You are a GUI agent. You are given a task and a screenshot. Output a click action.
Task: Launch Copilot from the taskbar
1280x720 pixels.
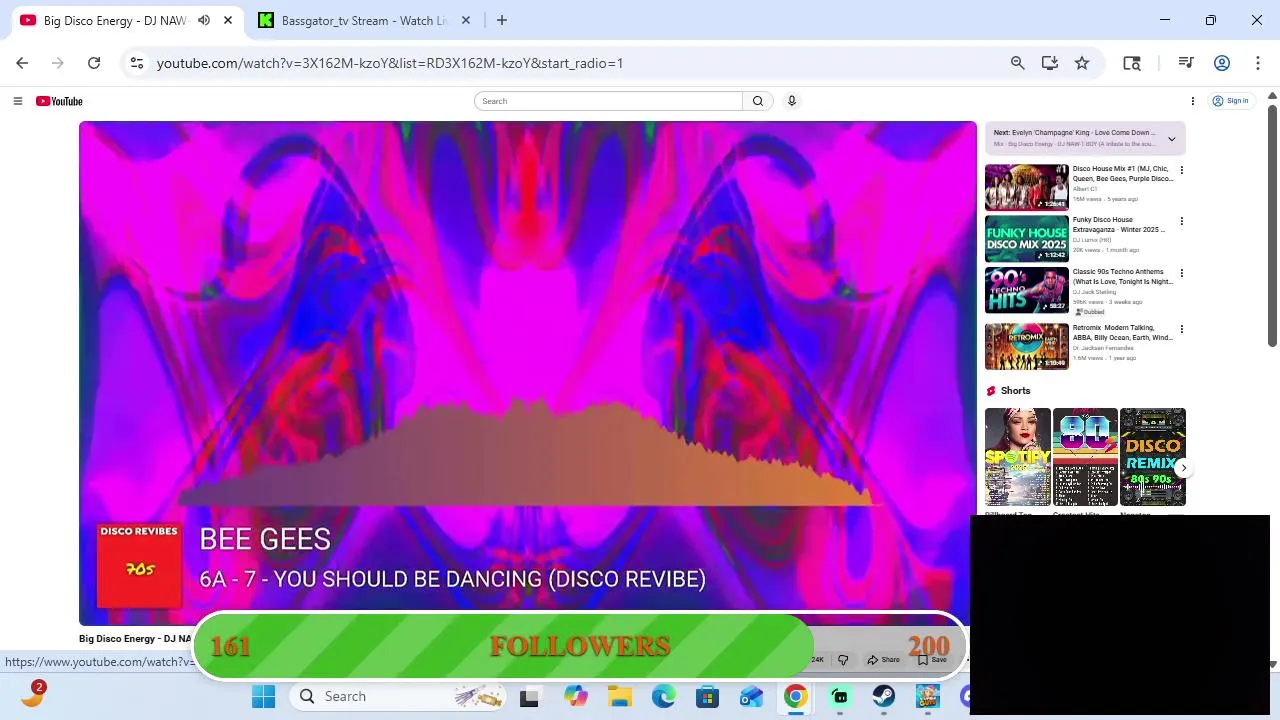pyautogui.click(x=575, y=696)
